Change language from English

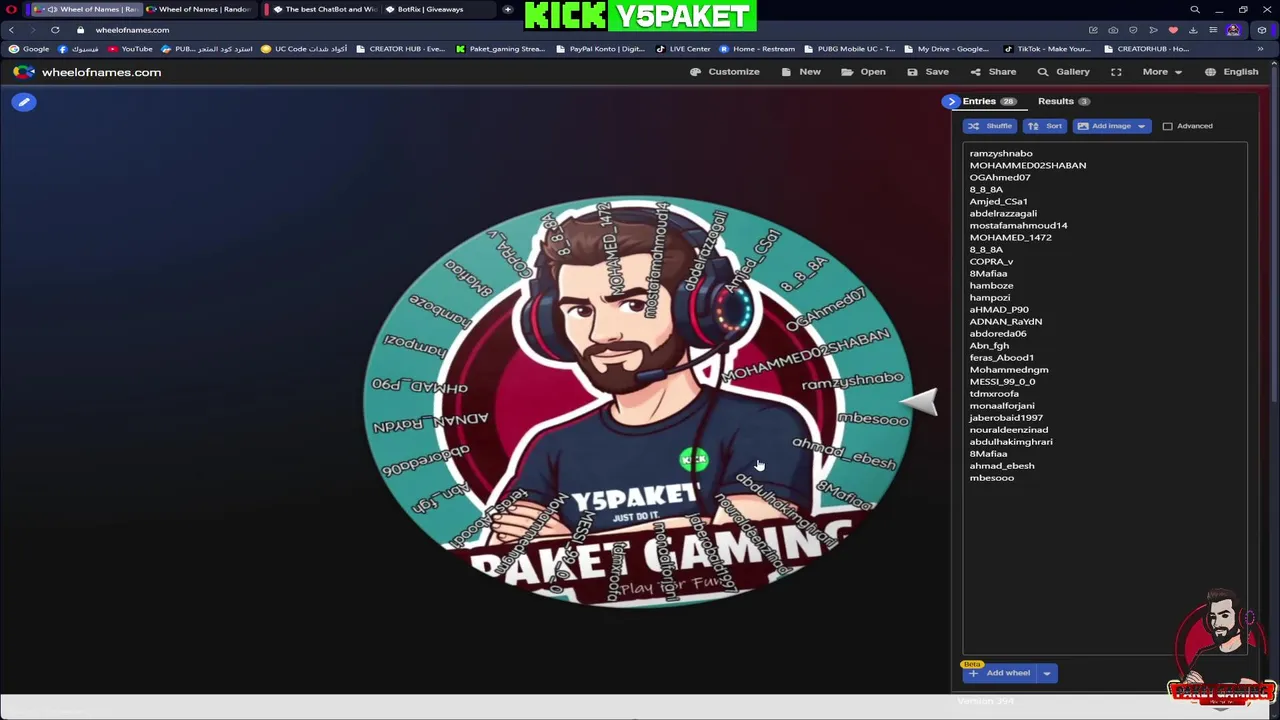click(1232, 72)
